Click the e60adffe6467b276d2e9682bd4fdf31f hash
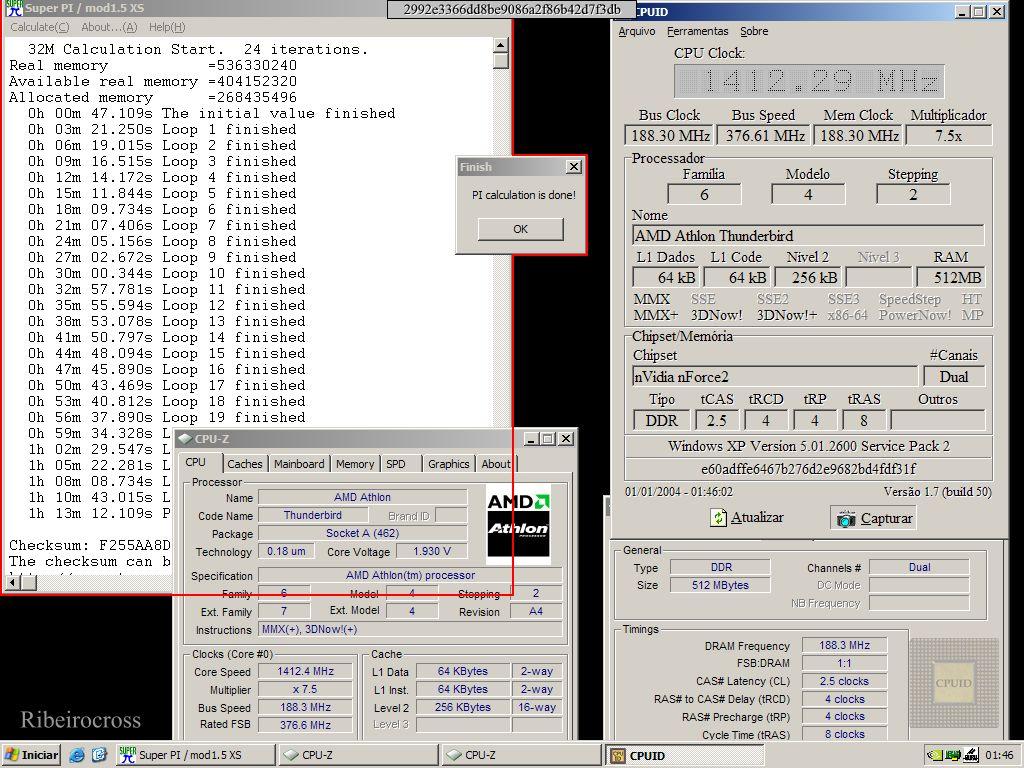The width and height of the screenshot is (1024, 768). (x=808, y=469)
